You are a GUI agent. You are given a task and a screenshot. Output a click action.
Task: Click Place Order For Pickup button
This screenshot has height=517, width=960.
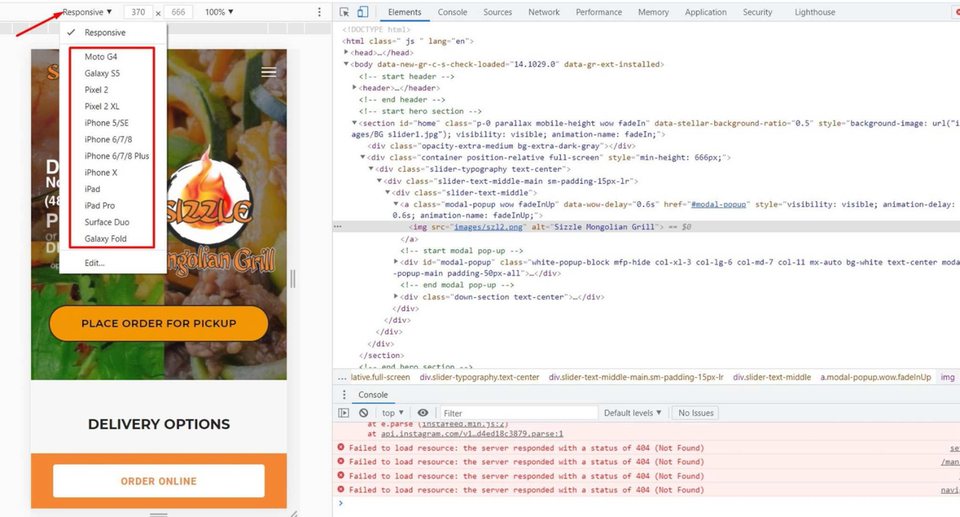[x=159, y=323]
